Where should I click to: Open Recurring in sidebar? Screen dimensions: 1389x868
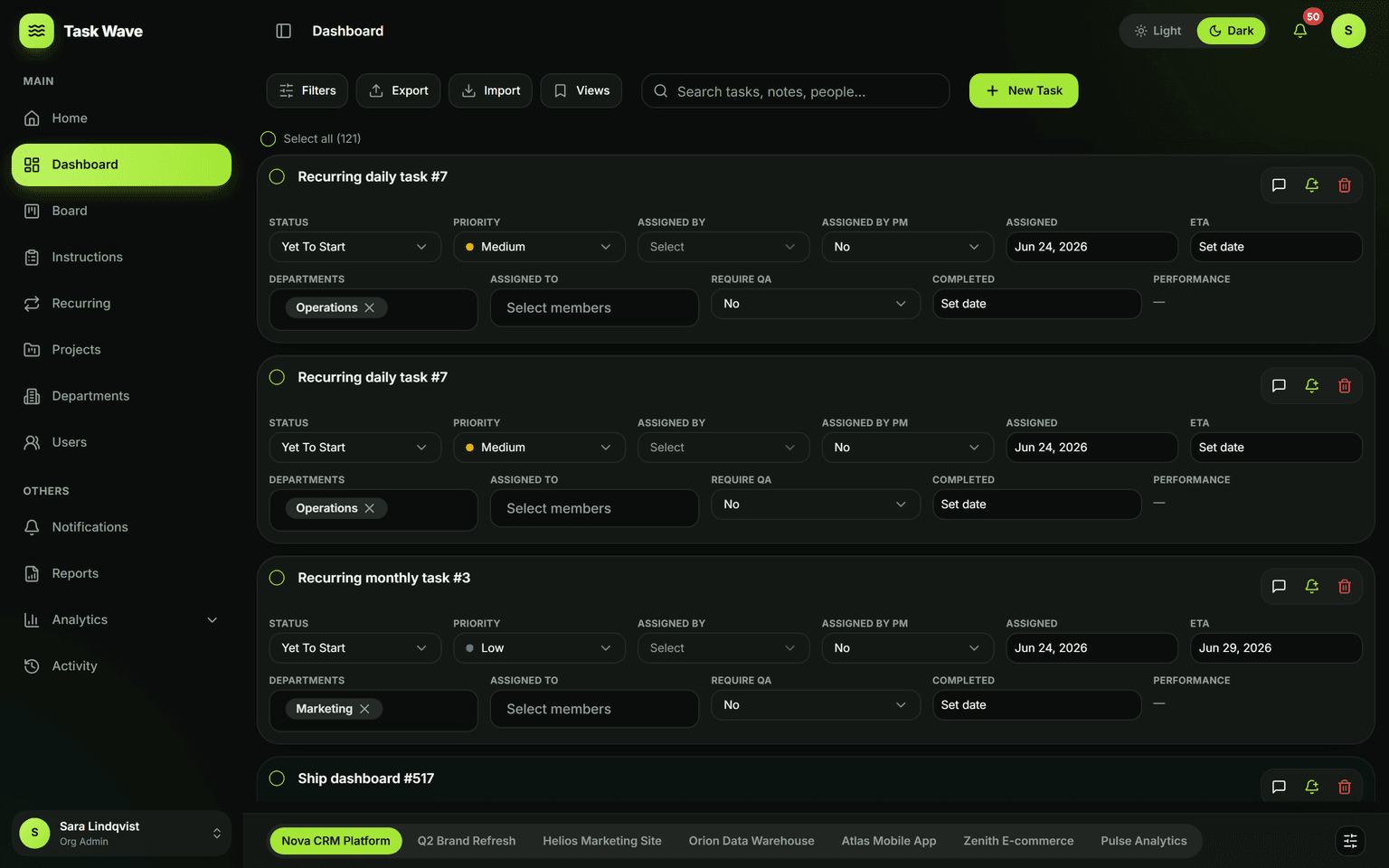[x=121, y=304]
